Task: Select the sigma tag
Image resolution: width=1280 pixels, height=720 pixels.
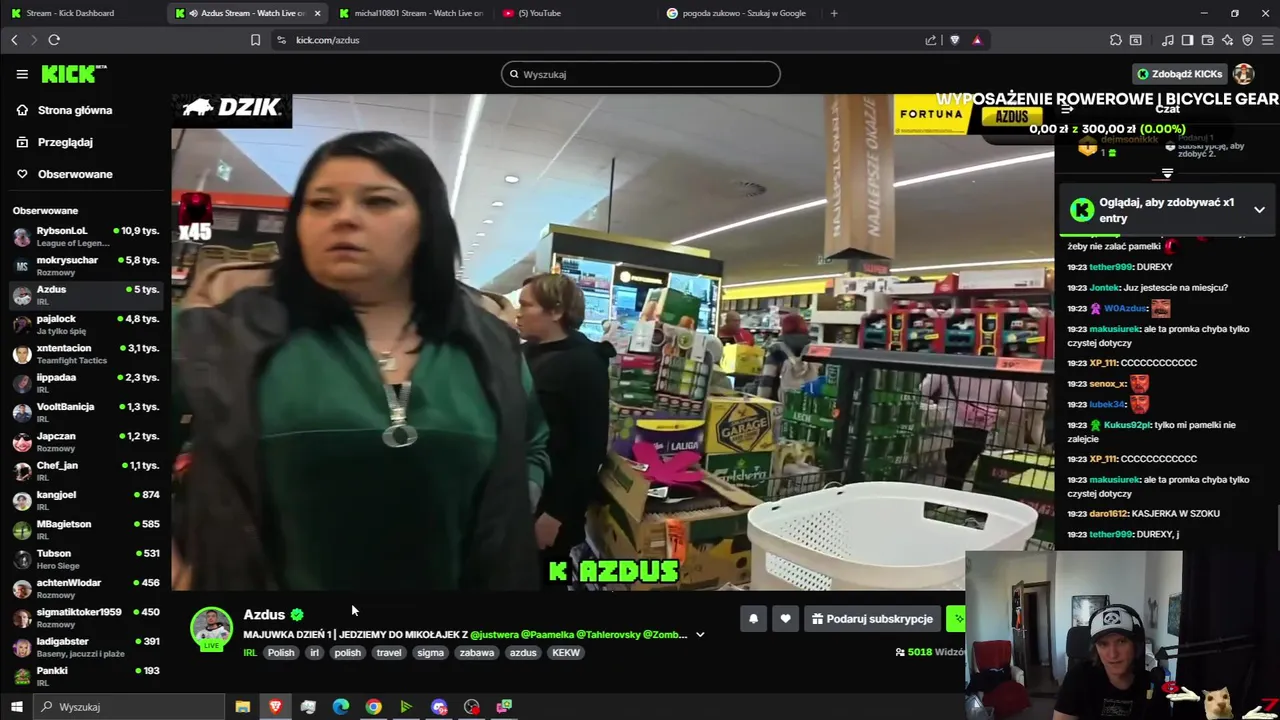Action: pyautogui.click(x=430, y=653)
